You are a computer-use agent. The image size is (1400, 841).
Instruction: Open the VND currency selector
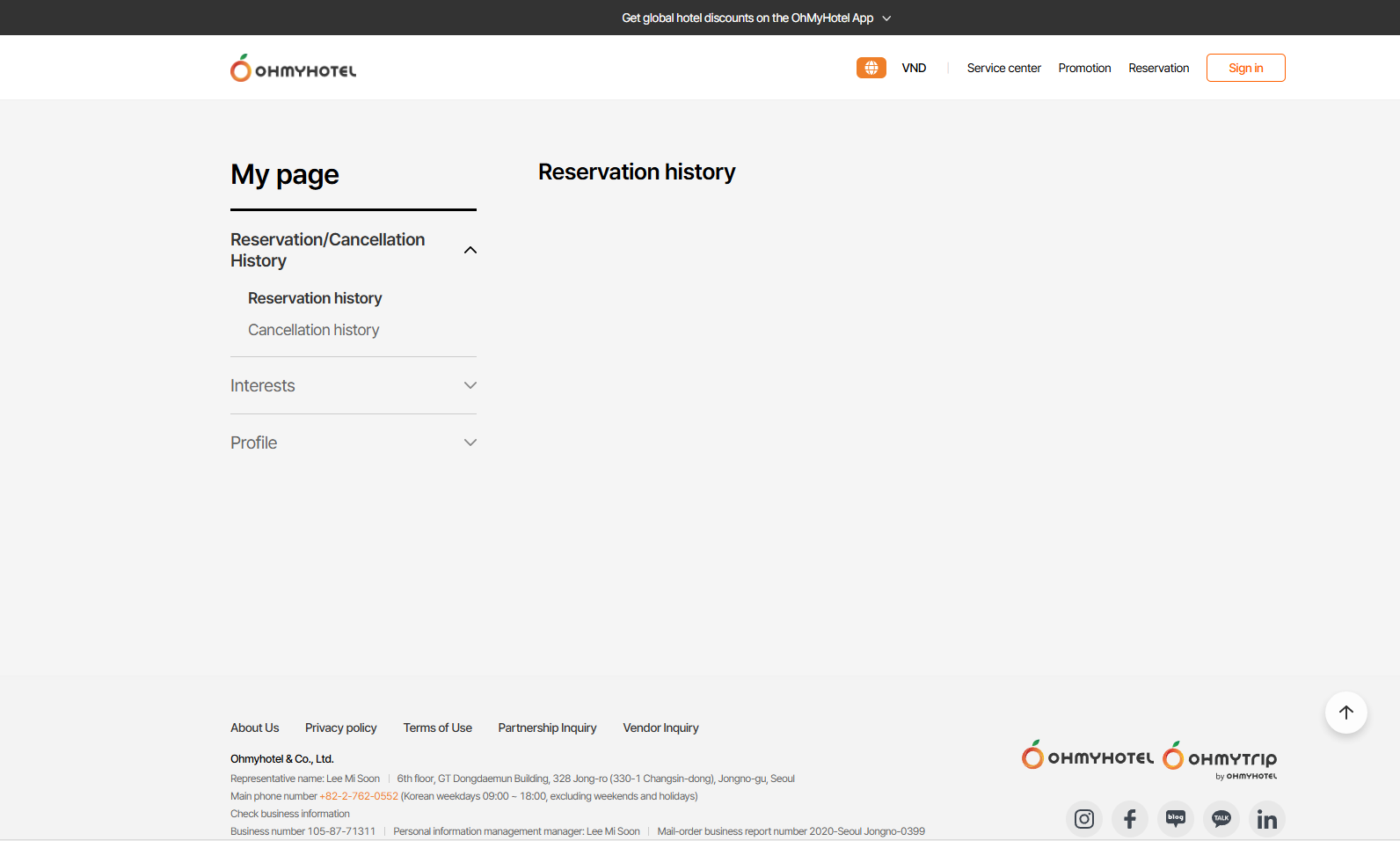(914, 68)
